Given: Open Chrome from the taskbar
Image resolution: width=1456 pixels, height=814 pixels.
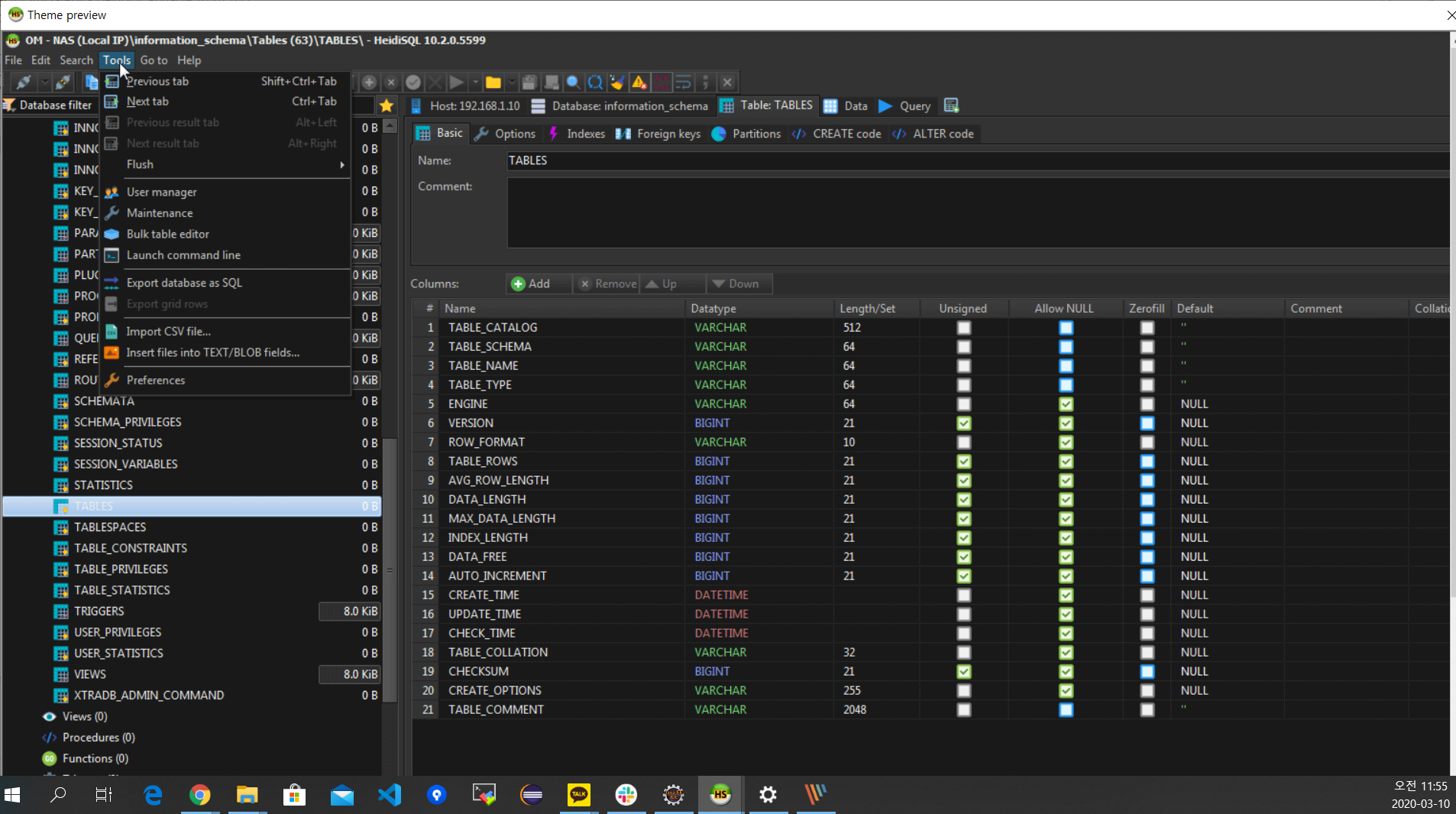Looking at the screenshot, I should tap(200, 795).
